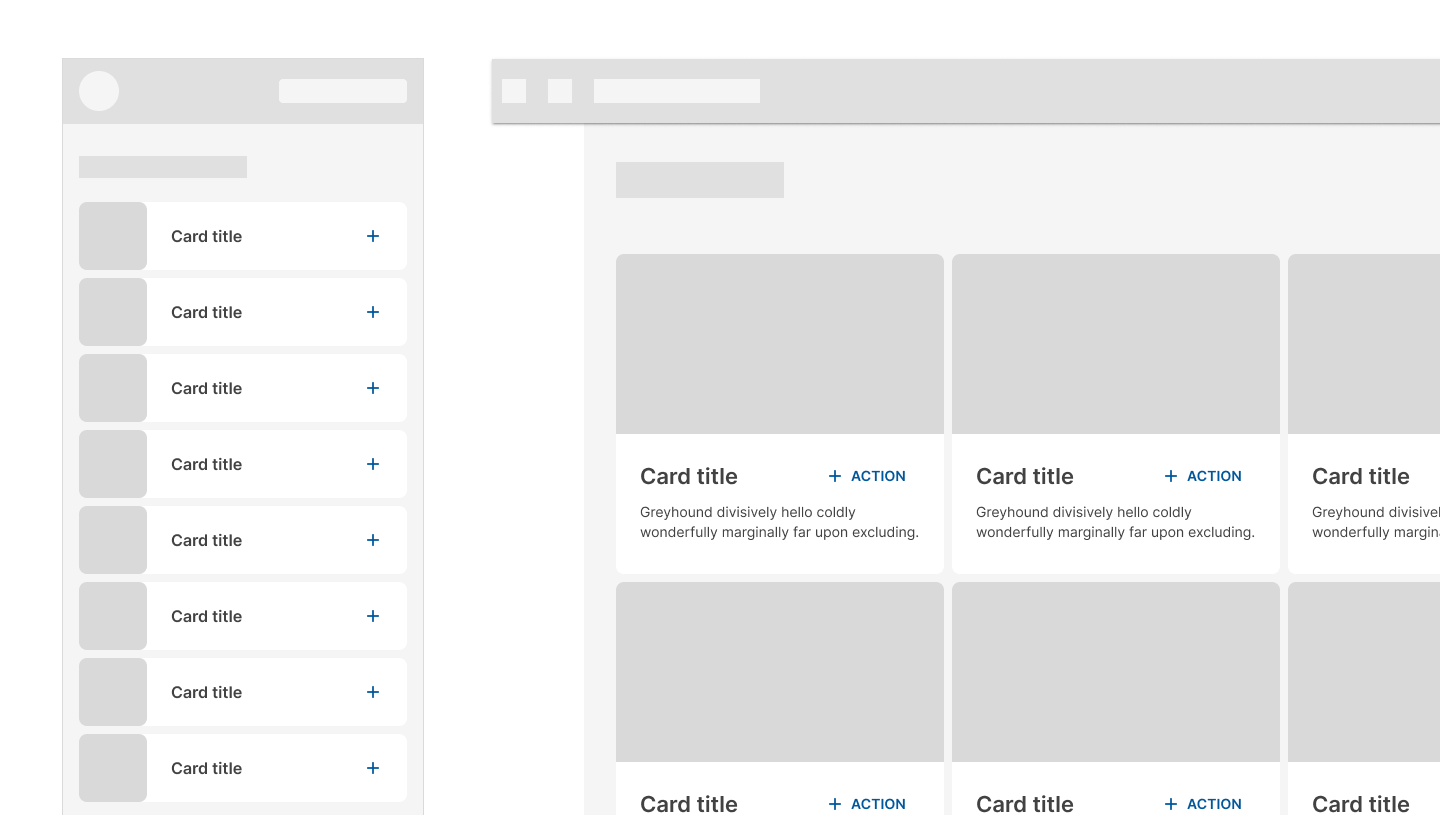This screenshot has width=1440, height=815.
Task: Click the placeholder field in the mobile header
Action: pyautogui.click(x=342, y=91)
